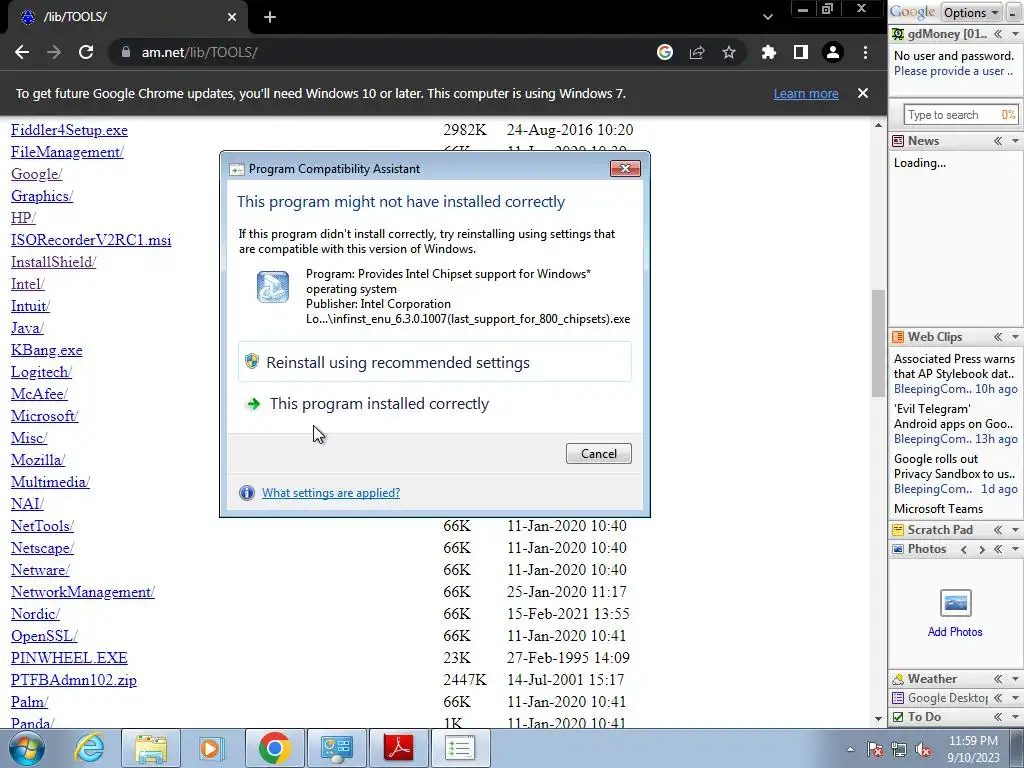Viewport: 1024px width, 768px height.
Task: Open the PINWHEEL.EXE link
Action: point(69,658)
